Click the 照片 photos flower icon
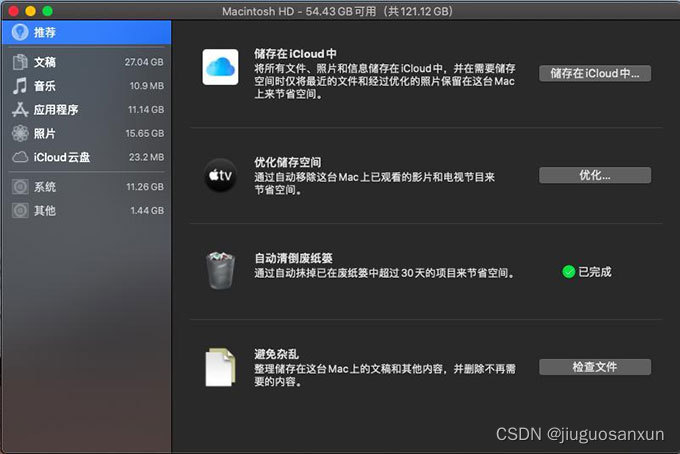 click(x=20, y=133)
